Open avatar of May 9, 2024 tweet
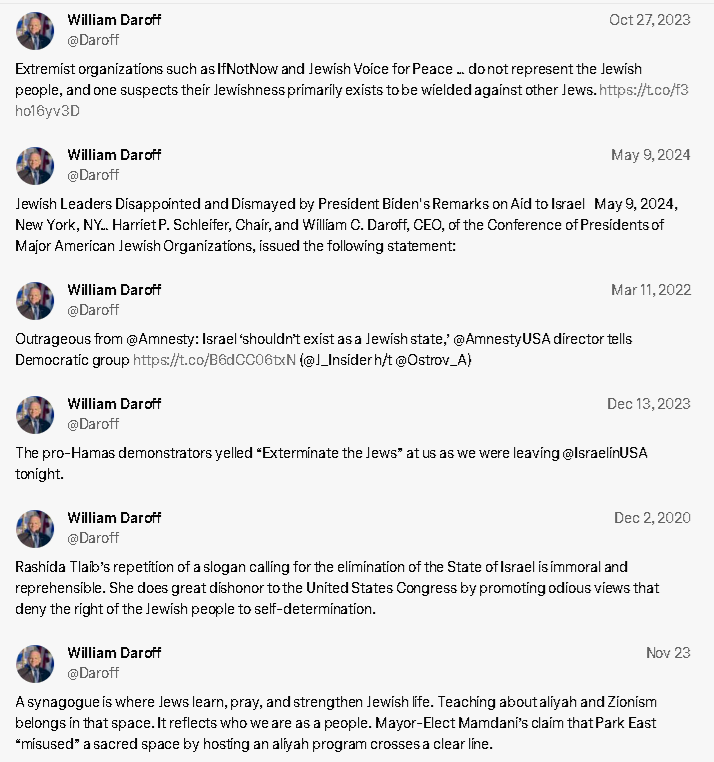This screenshot has width=714, height=762. [35, 166]
